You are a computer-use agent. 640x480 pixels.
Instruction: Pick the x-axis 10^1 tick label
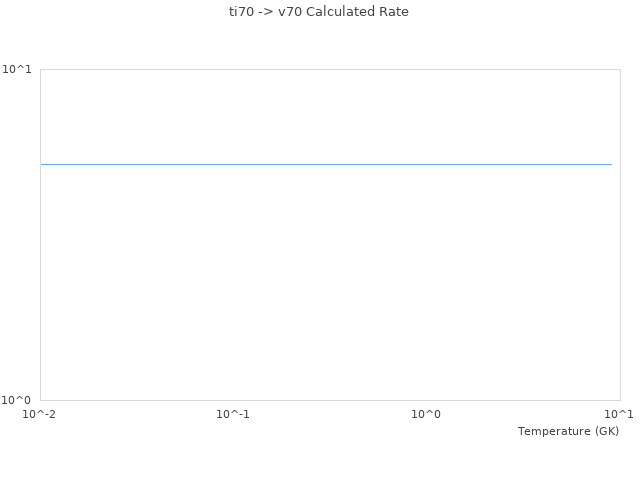tap(619, 414)
